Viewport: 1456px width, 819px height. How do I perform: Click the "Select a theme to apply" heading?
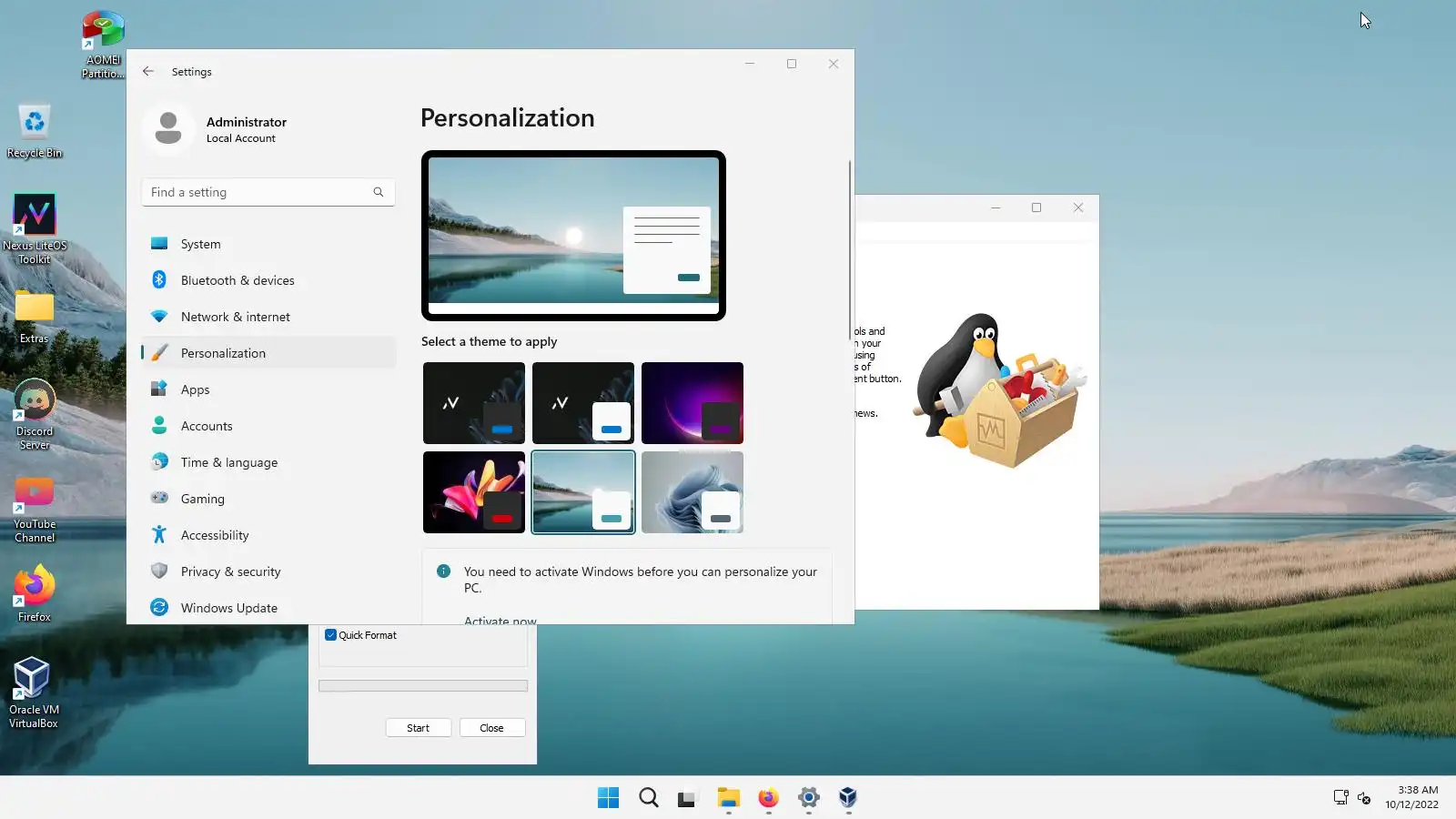coord(490,341)
